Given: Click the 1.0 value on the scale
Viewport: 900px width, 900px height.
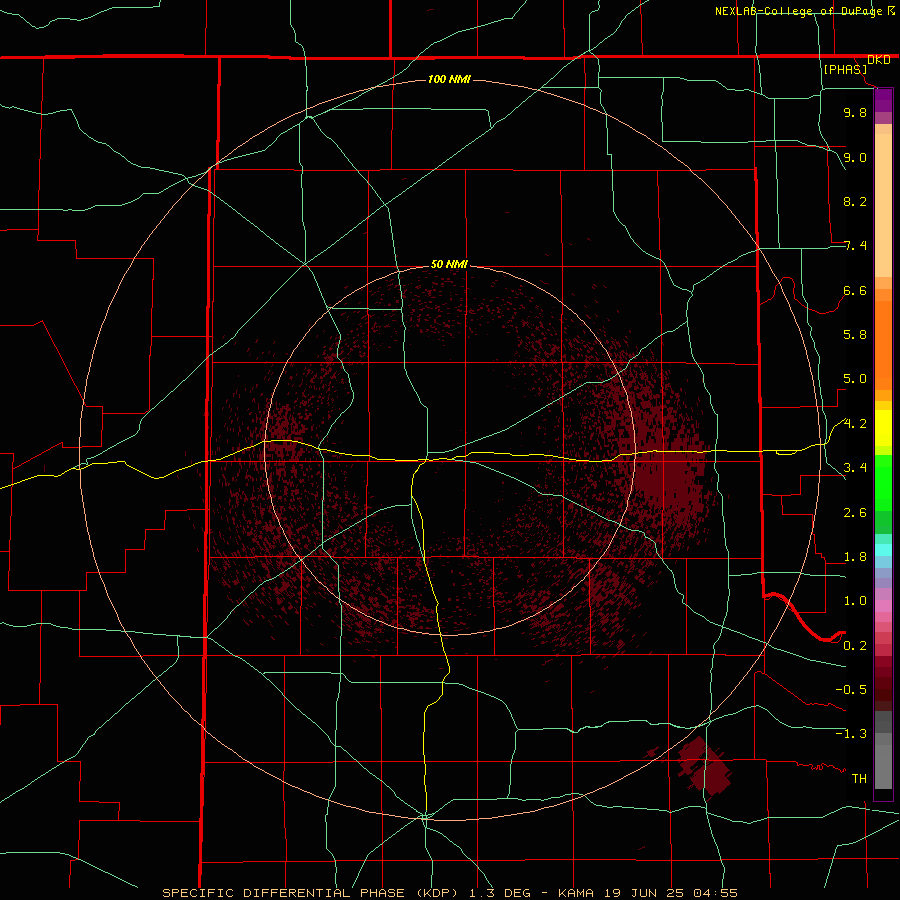Looking at the screenshot, I should pyautogui.click(x=855, y=601).
